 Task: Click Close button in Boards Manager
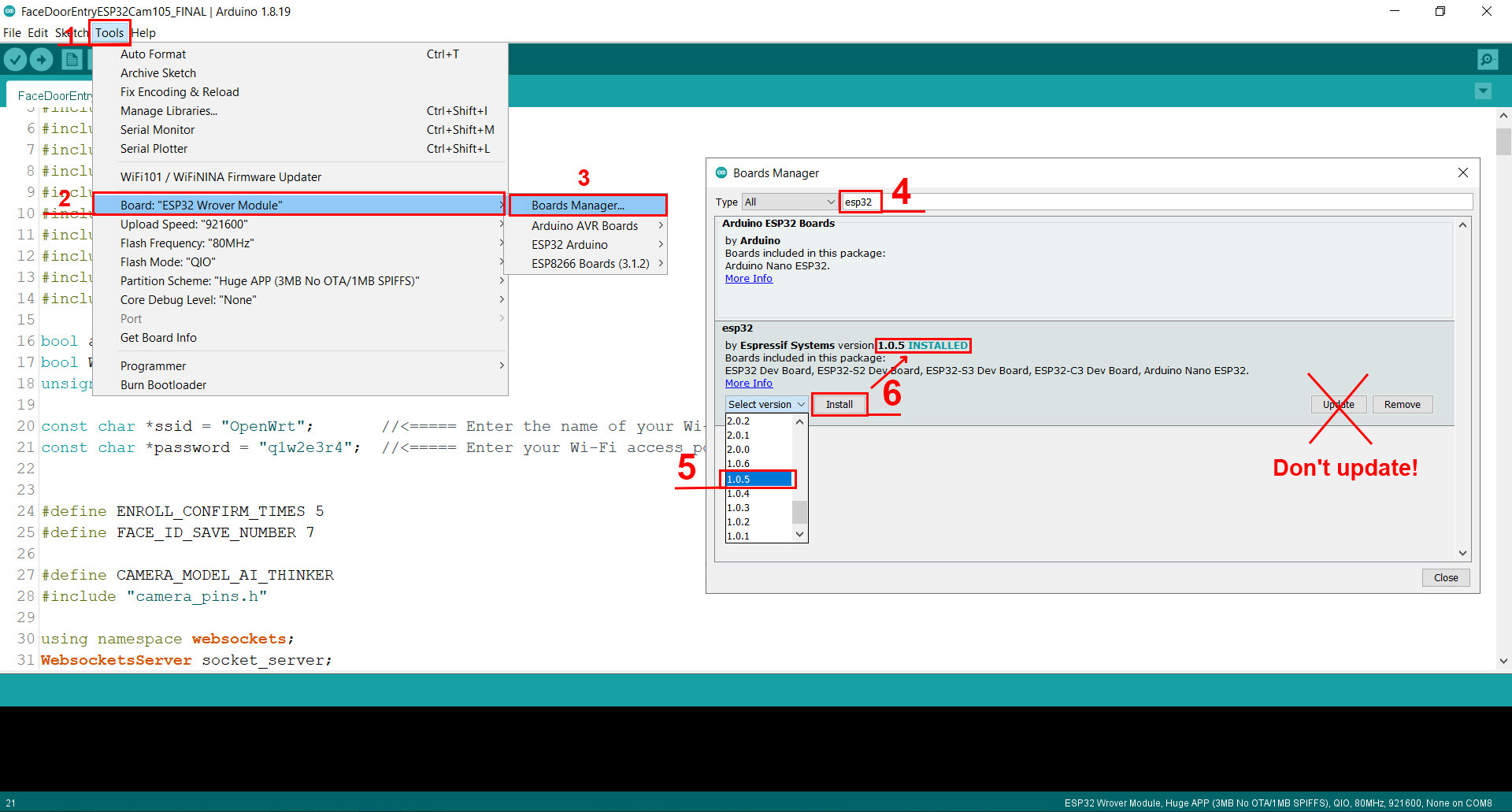(1446, 577)
